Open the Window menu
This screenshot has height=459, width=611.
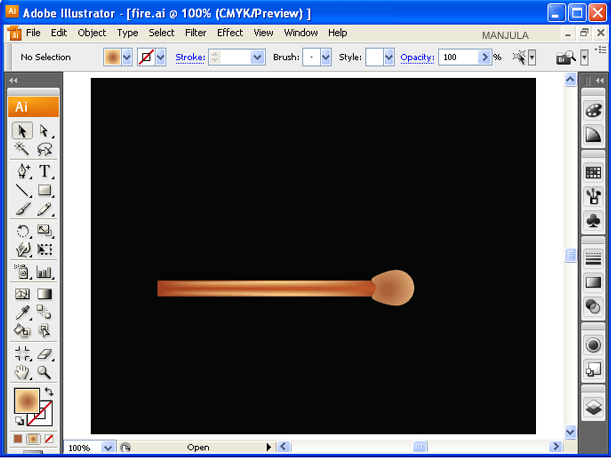(301, 33)
